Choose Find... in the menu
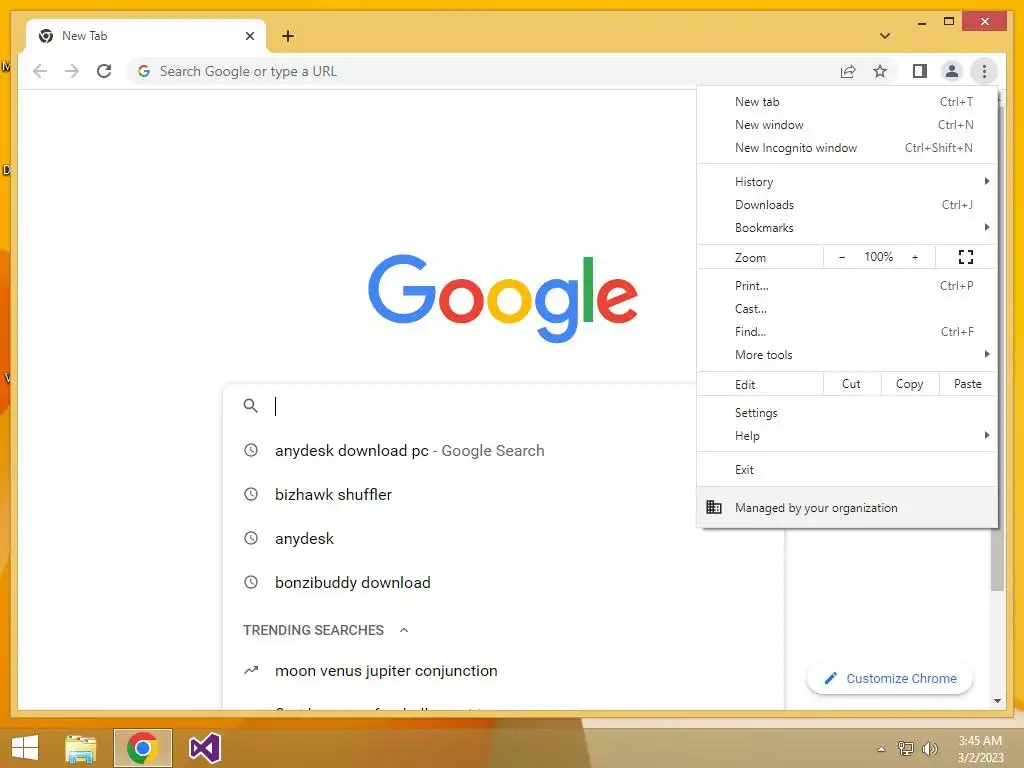Image resolution: width=1024 pixels, height=768 pixels. pyautogui.click(x=847, y=331)
